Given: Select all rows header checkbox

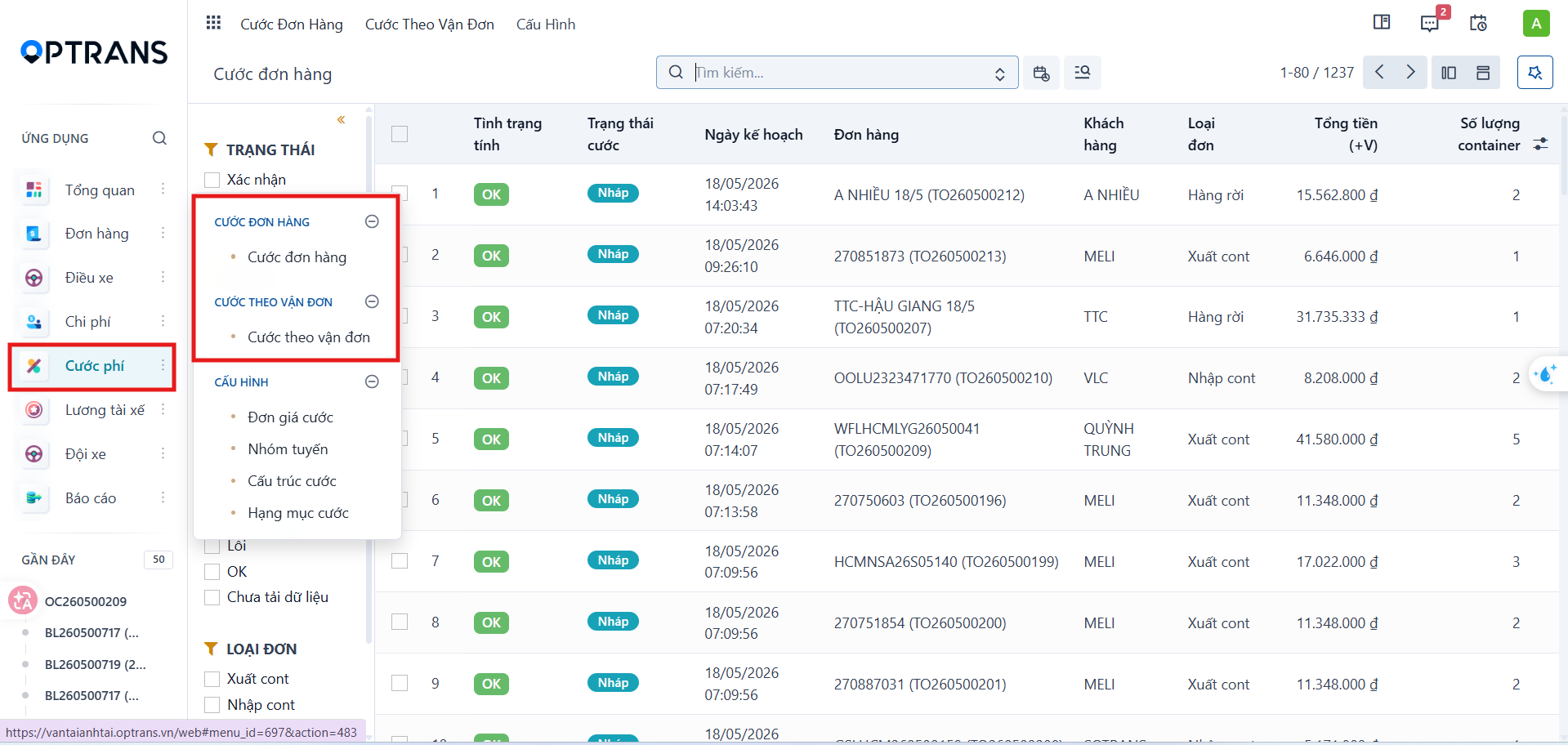Looking at the screenshot, I should tap(400, 134).
